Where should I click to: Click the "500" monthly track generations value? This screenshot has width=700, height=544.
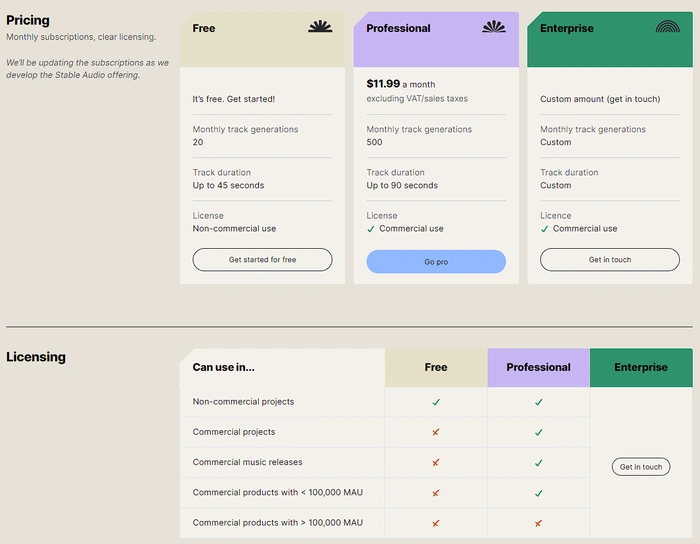[x=374, y=142]
